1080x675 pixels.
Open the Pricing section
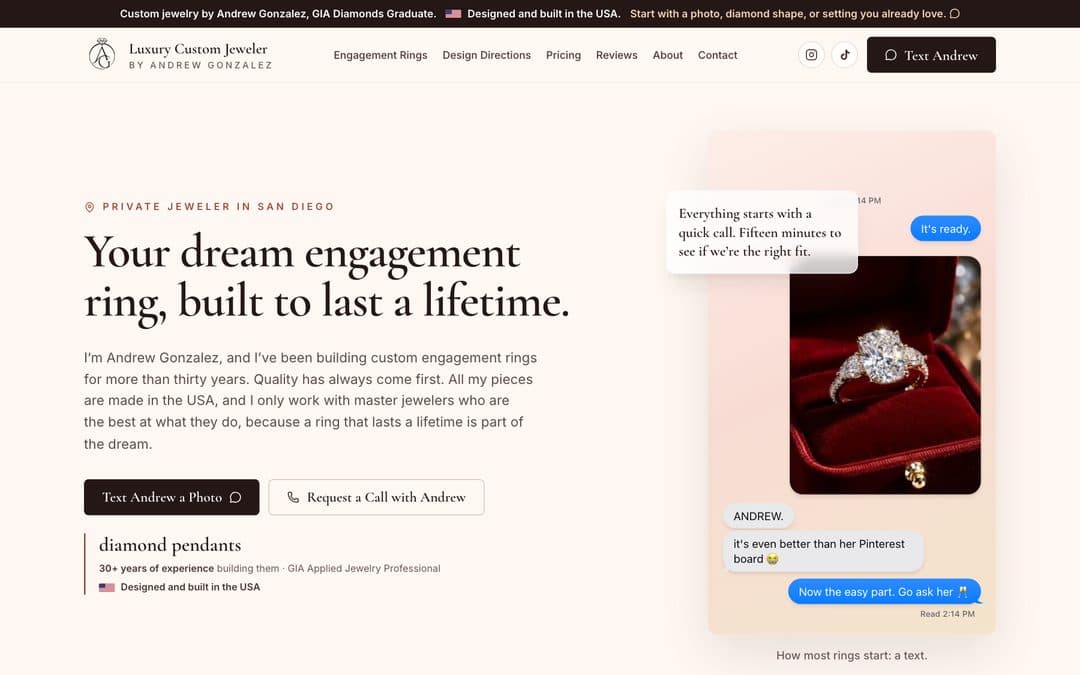pyautogui.click(x=563, y=55)
